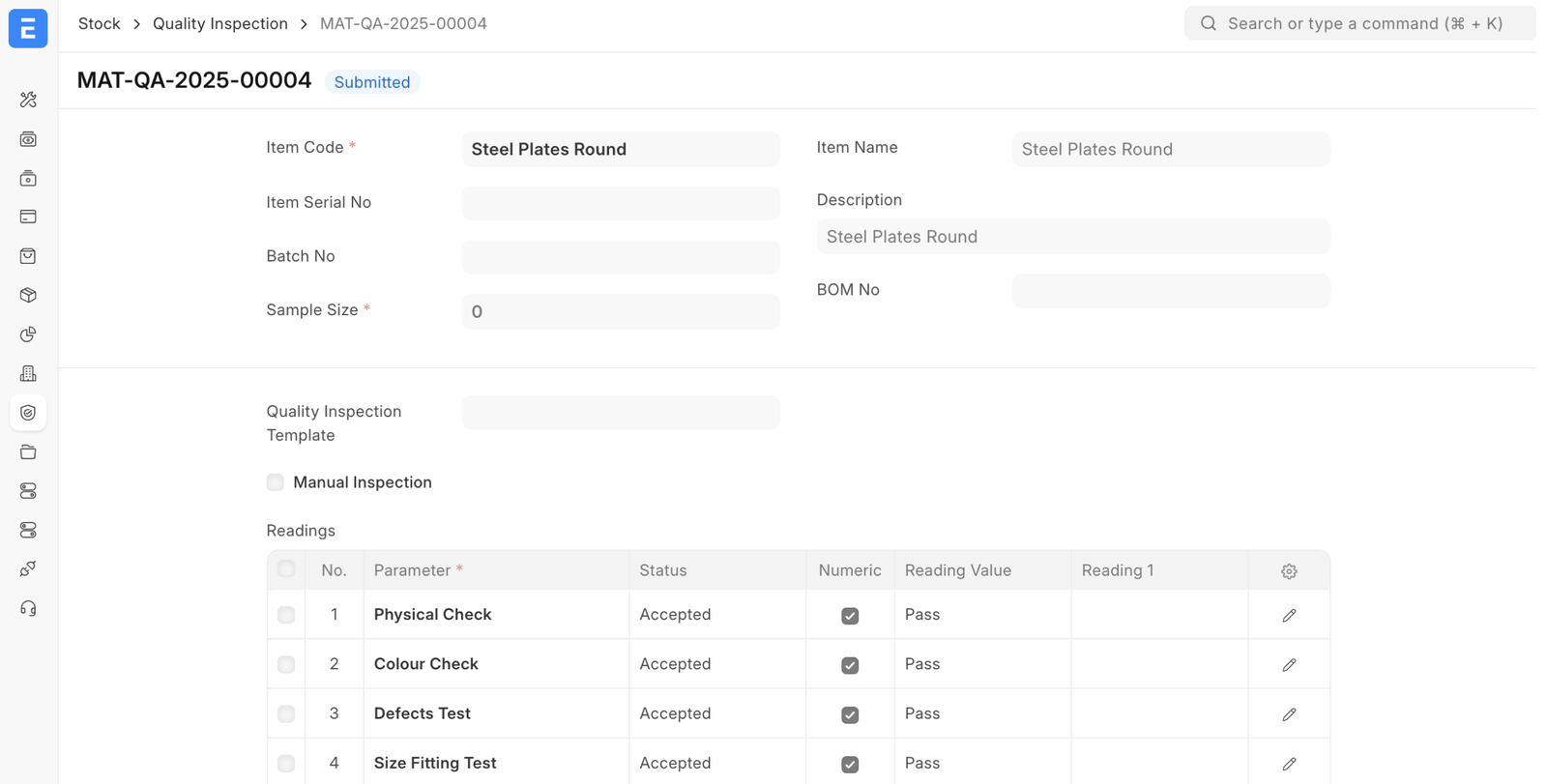Select the Colour Check row checkbox
Viewport: 1547px width, 784px height.
(x=286, y=664)
